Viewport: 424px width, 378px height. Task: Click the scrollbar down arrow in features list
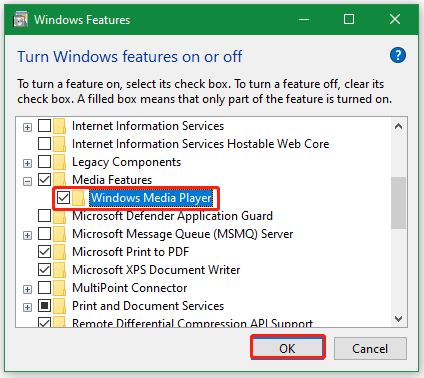[398, 319]
